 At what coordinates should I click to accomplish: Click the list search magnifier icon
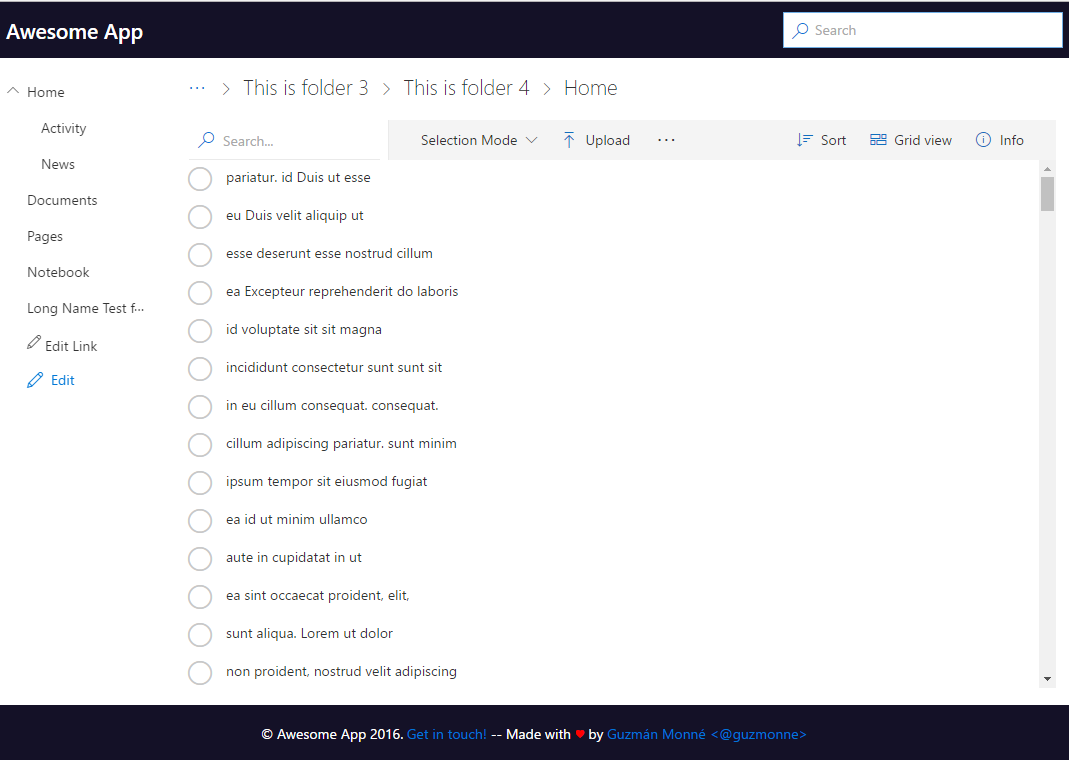point(206,140)
